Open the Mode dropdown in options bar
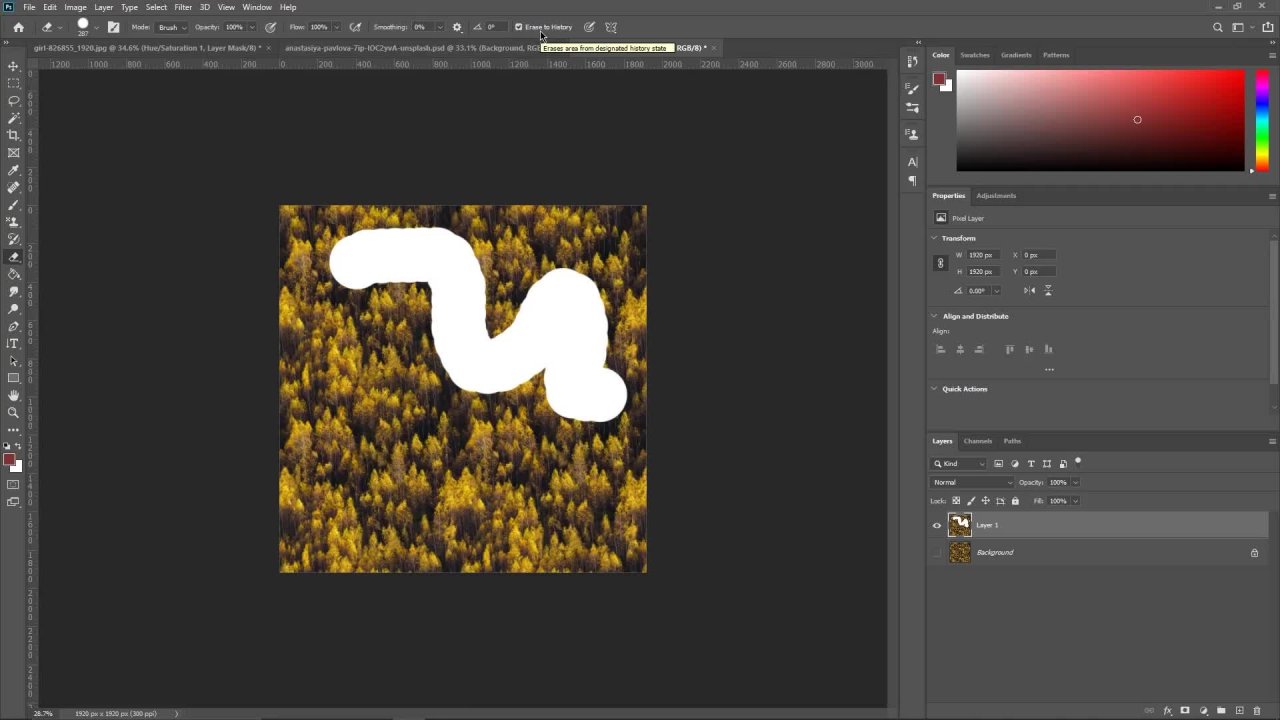The height and width of the screenshot is (720, 1280). 170,27
